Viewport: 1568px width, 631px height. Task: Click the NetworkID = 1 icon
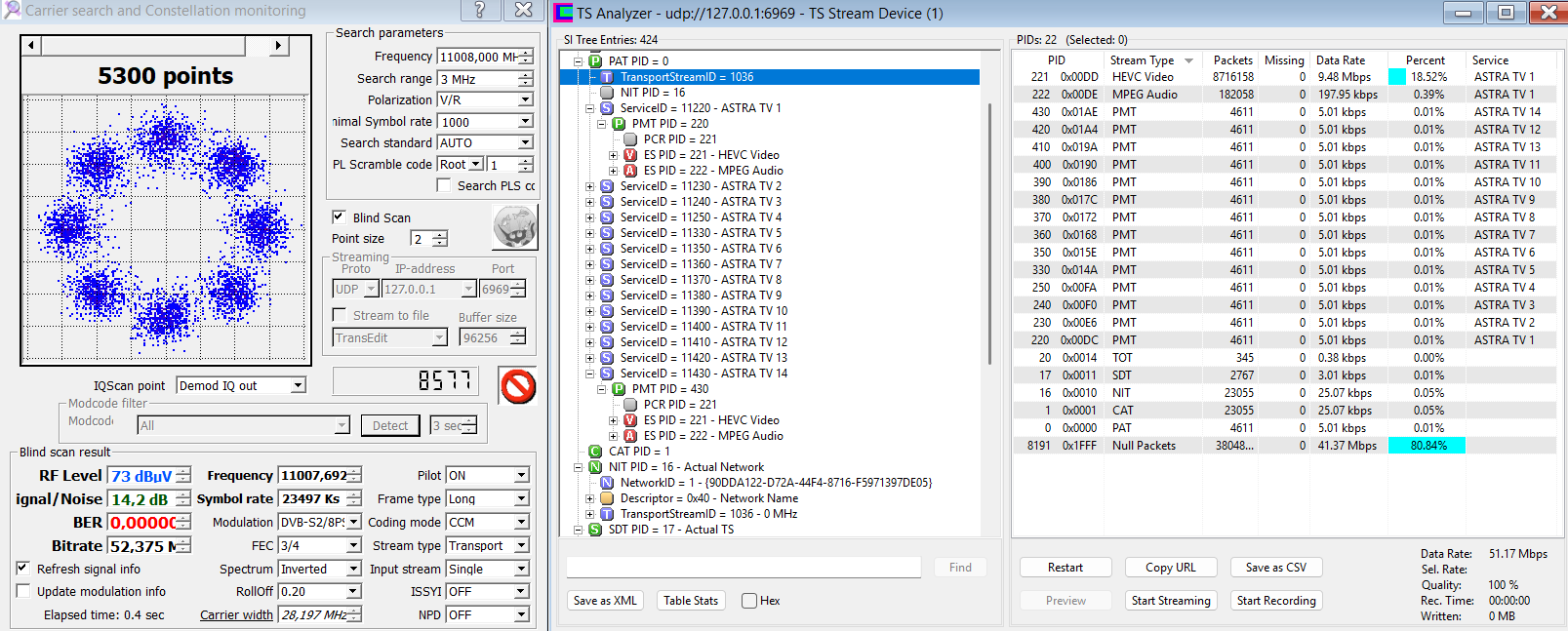pos(607,483)
